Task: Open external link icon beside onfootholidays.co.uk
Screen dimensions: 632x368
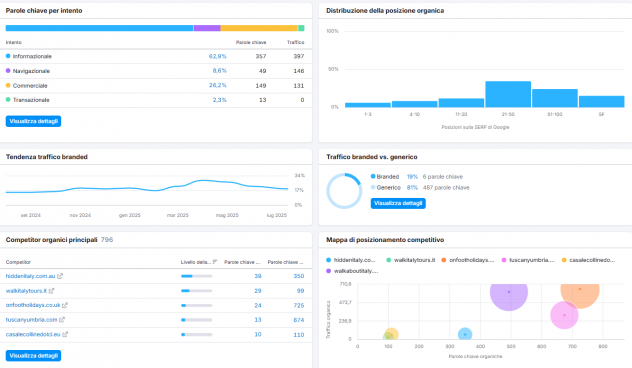Action: click(64, 305)
